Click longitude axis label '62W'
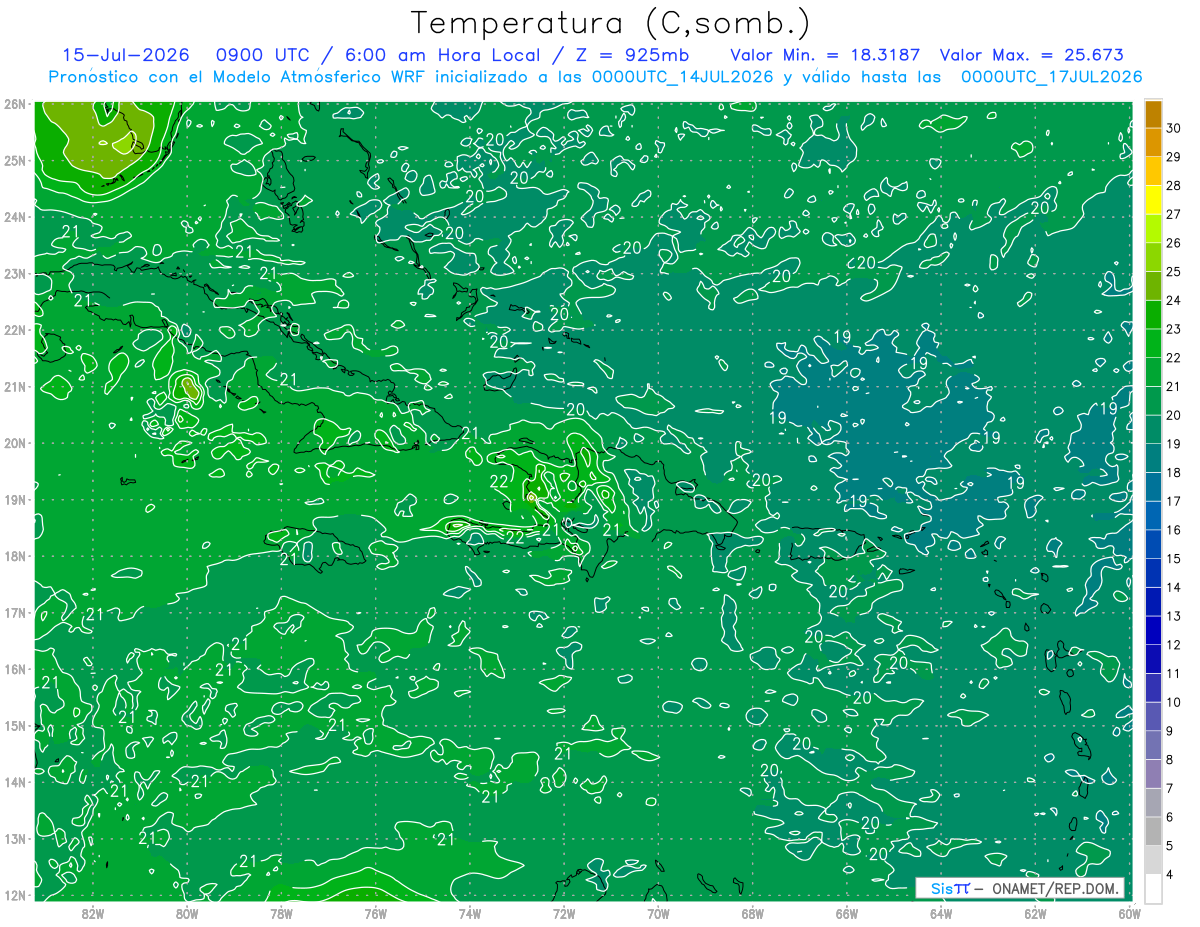This screenshot has width=1200, height=927. pos(1034,913)
